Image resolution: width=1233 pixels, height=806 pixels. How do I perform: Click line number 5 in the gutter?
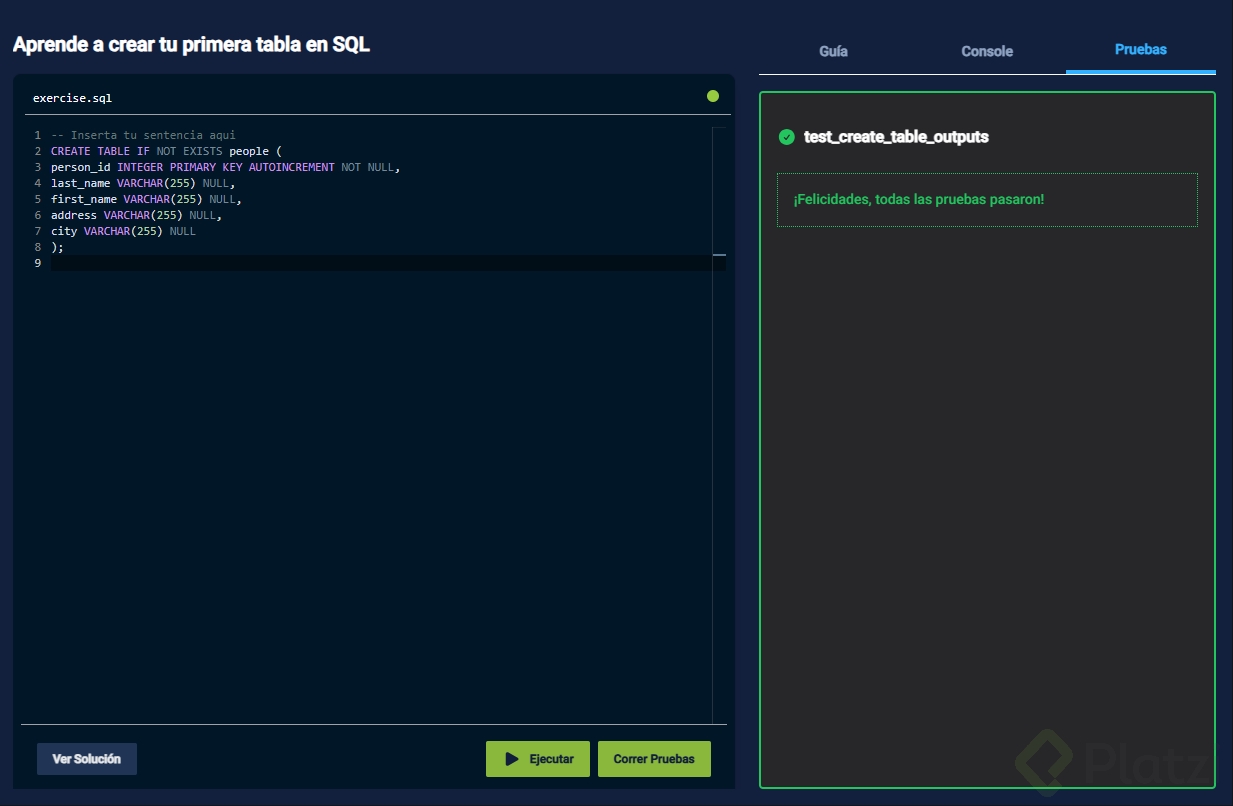[37, 199]
